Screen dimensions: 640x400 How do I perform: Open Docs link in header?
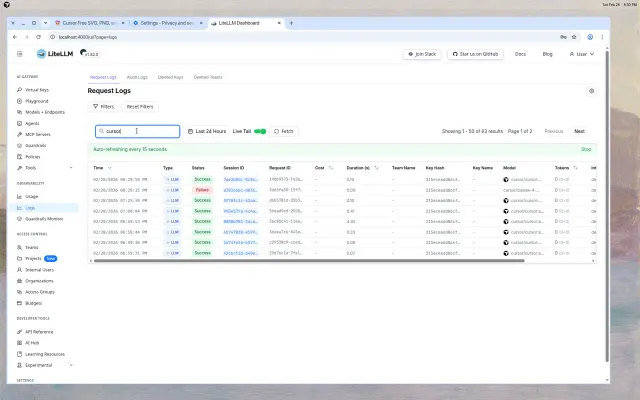tap(520, 54)
